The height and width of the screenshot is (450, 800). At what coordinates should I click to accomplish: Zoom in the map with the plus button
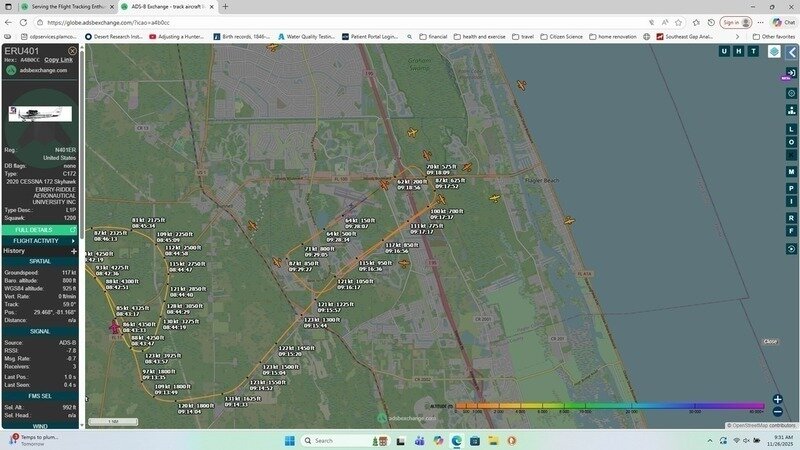(x=777, y=399)
